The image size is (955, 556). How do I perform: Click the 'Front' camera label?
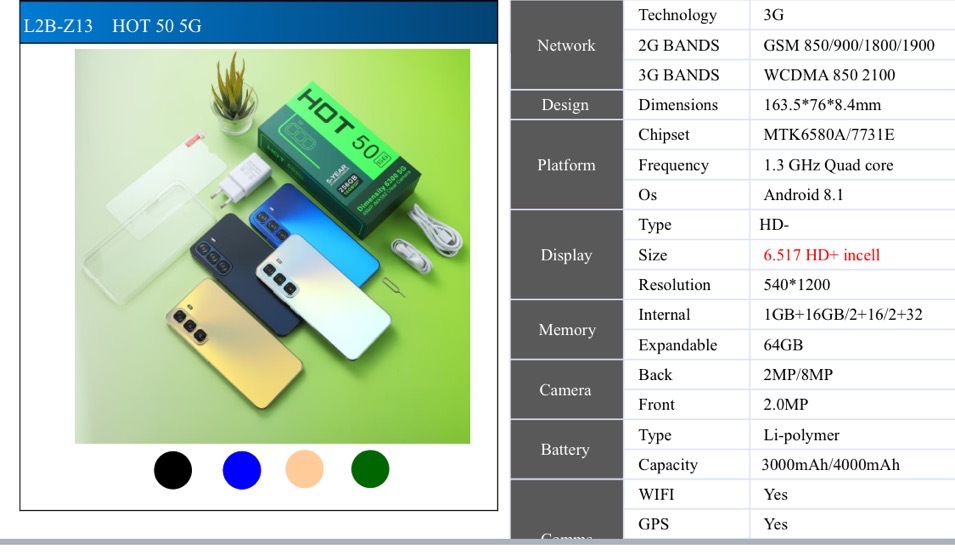pyautogui.click(x=657, y=404)
